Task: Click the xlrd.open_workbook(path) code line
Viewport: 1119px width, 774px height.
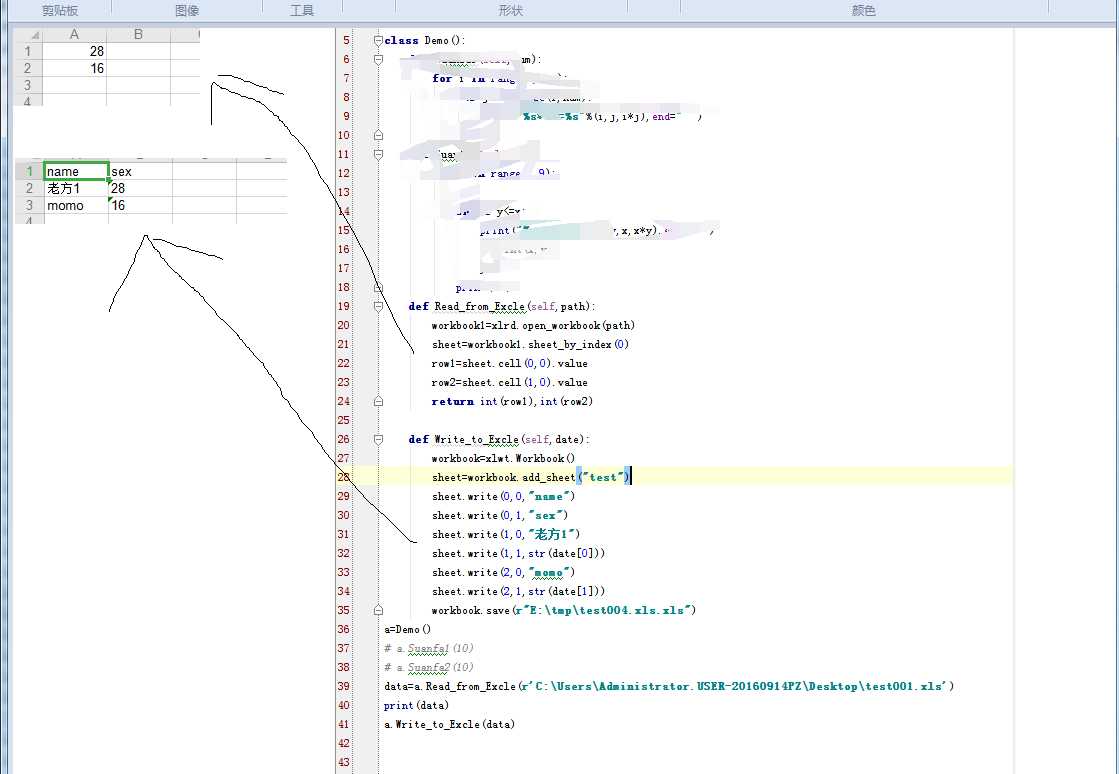Action: click(x=533, y=325)
